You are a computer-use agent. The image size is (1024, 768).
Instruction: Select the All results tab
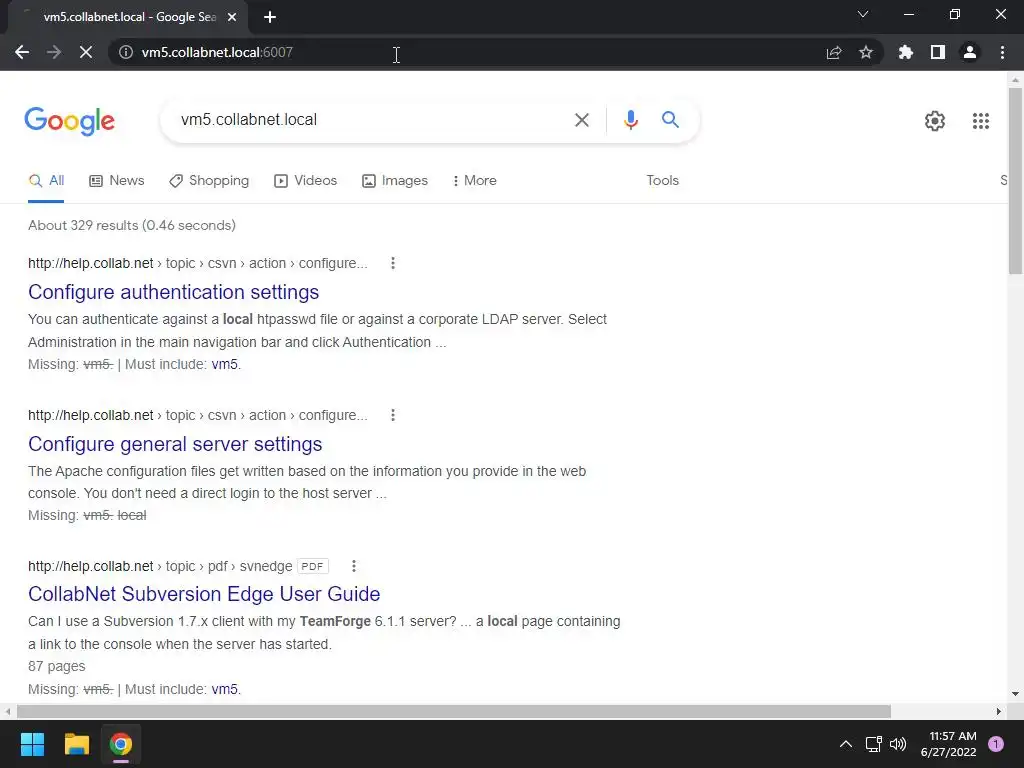coord(46,180)
